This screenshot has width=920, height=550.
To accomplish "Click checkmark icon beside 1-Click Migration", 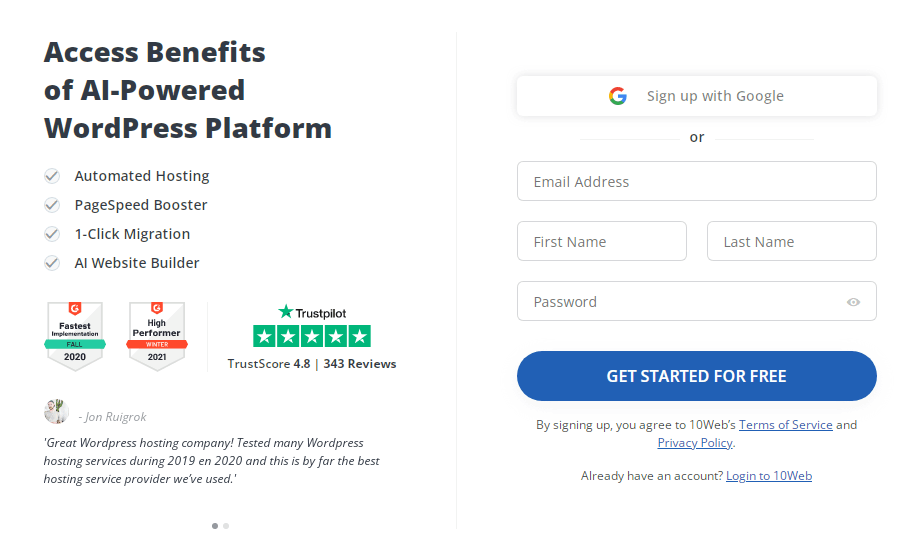I will [52, 234].
